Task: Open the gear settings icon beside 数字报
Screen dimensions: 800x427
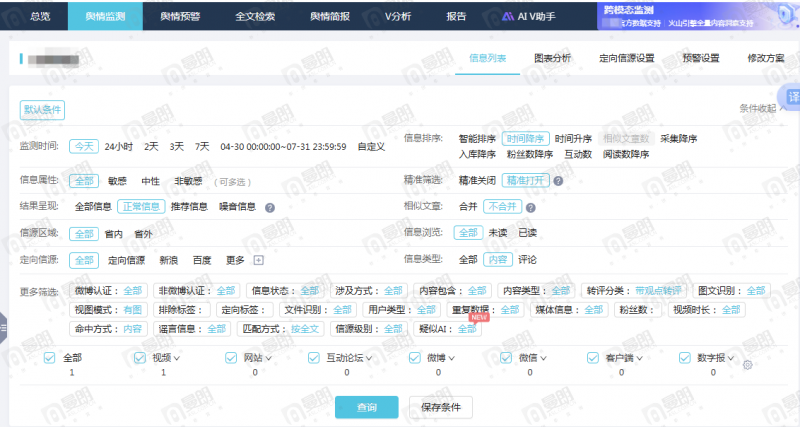Action: tap(747, 365)
